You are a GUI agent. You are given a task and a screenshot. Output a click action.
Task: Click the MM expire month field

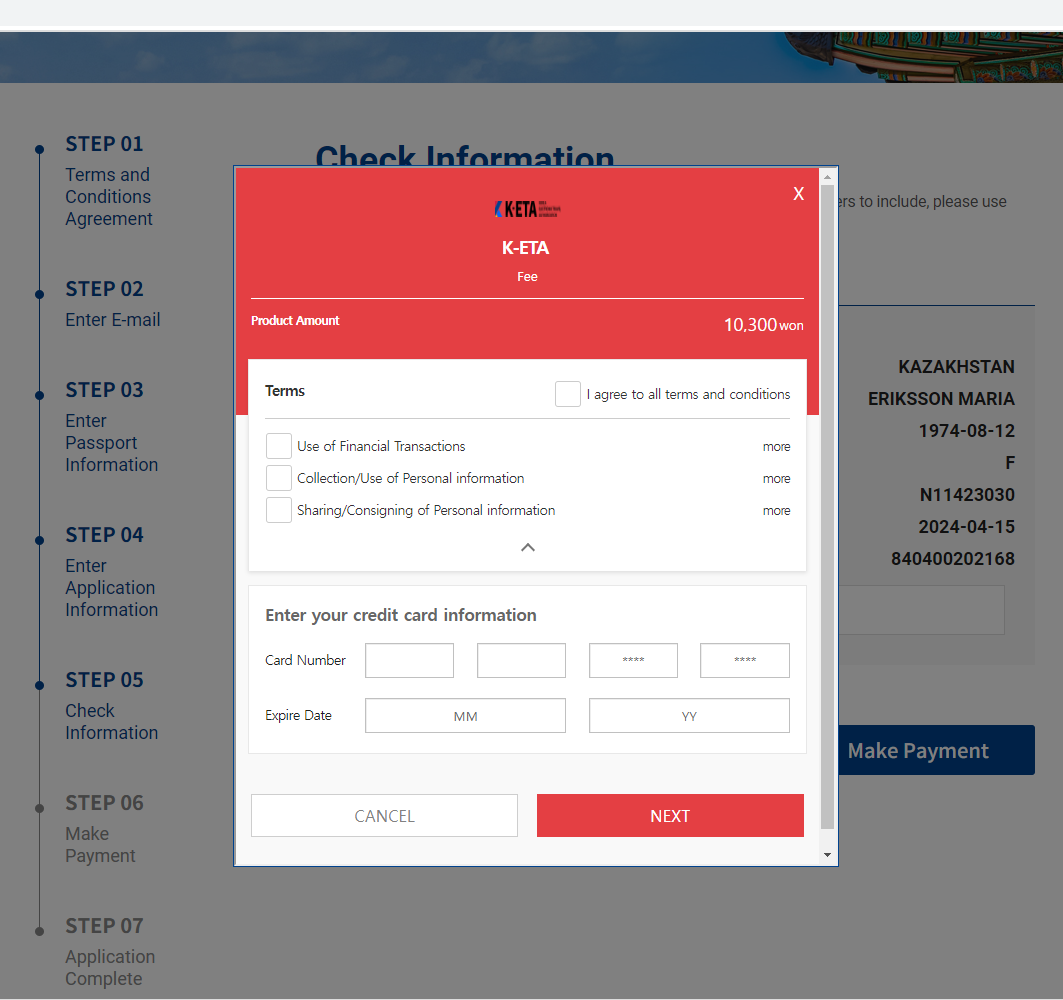tap(465, 716)
